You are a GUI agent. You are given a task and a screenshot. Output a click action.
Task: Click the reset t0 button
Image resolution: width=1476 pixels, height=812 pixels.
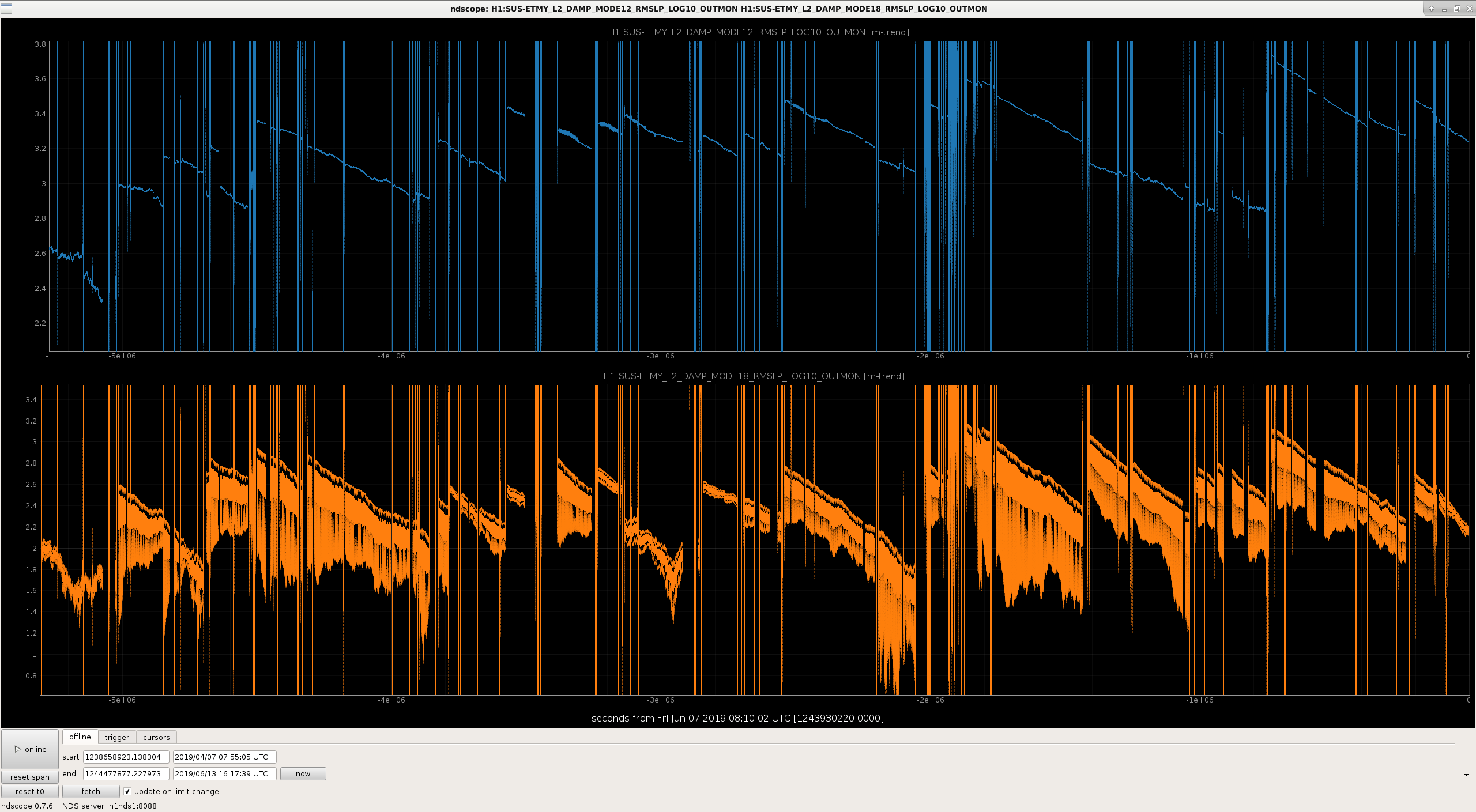(30, 791)
